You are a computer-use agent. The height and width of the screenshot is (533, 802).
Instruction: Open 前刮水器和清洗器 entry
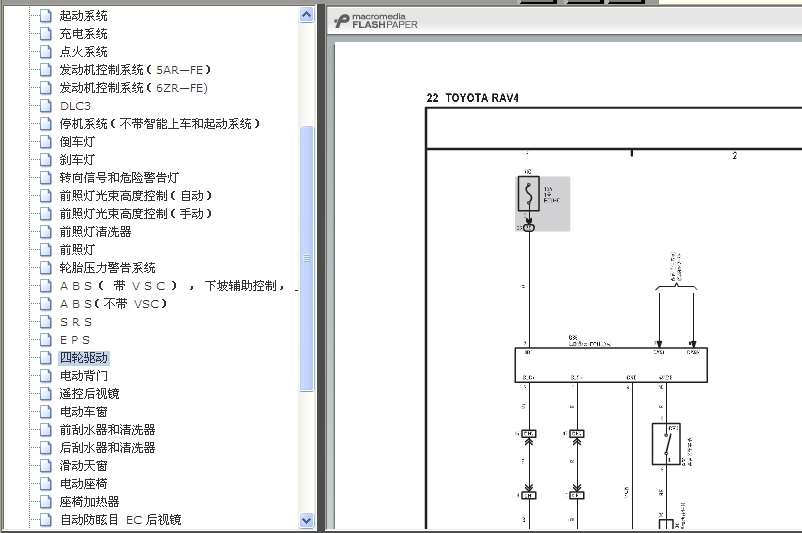(107, 430)
